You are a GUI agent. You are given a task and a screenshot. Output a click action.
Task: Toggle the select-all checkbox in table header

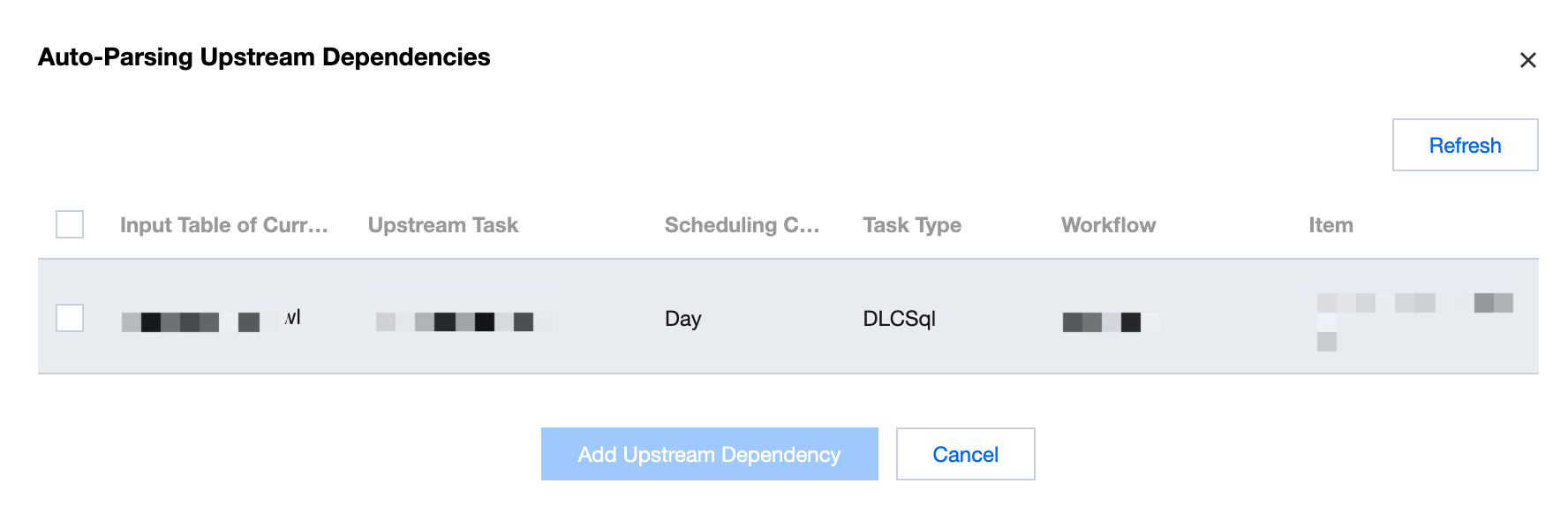(x=70, y=224)
